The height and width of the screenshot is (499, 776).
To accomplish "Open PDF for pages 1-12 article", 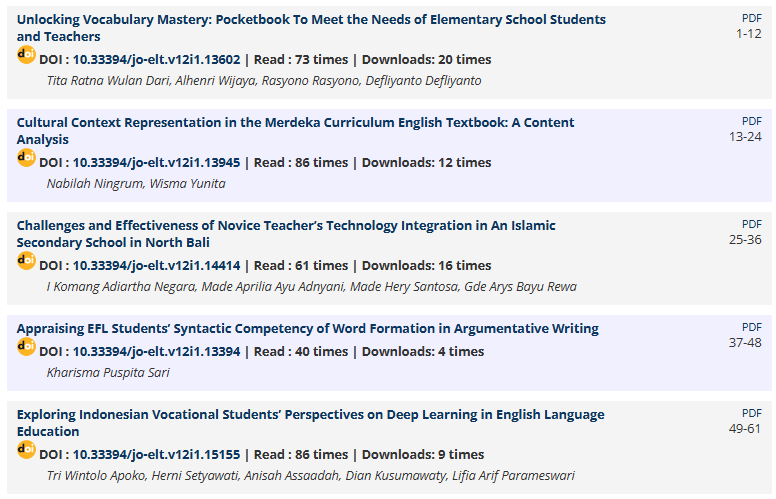I will [x=751, y=18].
